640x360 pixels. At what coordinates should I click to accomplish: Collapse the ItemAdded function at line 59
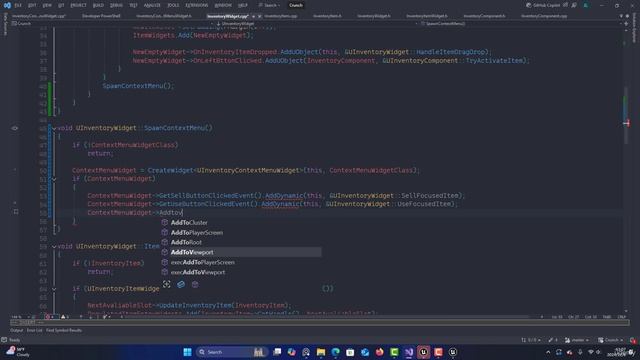(54, 247)
